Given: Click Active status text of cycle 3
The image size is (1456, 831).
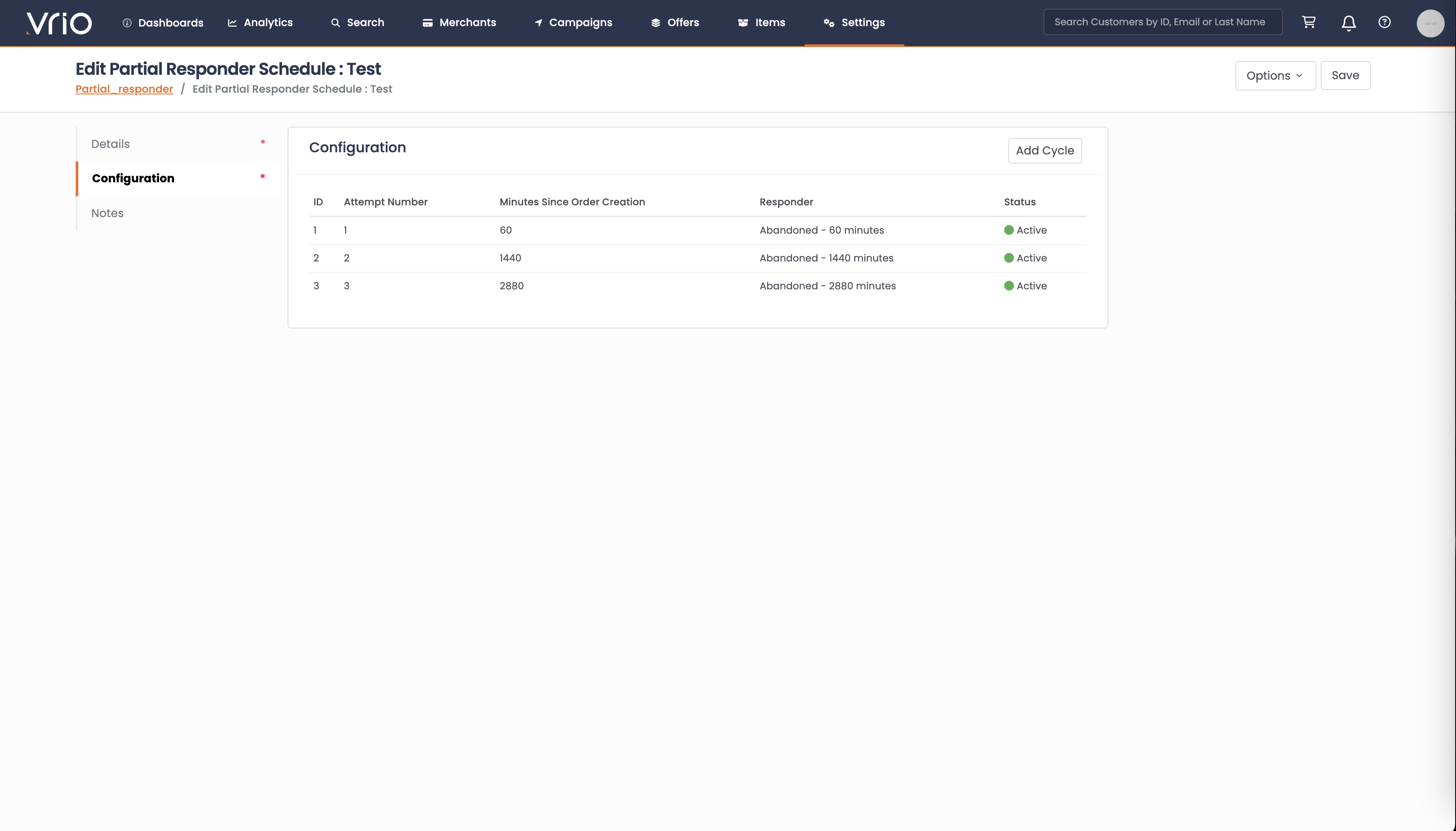Looking at the screenshot, I should click(x=1031, y=286).
